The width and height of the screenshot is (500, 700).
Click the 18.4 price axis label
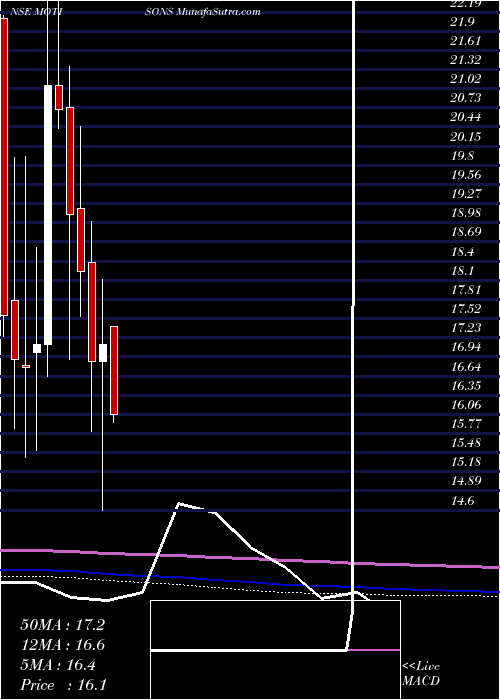click(x=462, y=251)
